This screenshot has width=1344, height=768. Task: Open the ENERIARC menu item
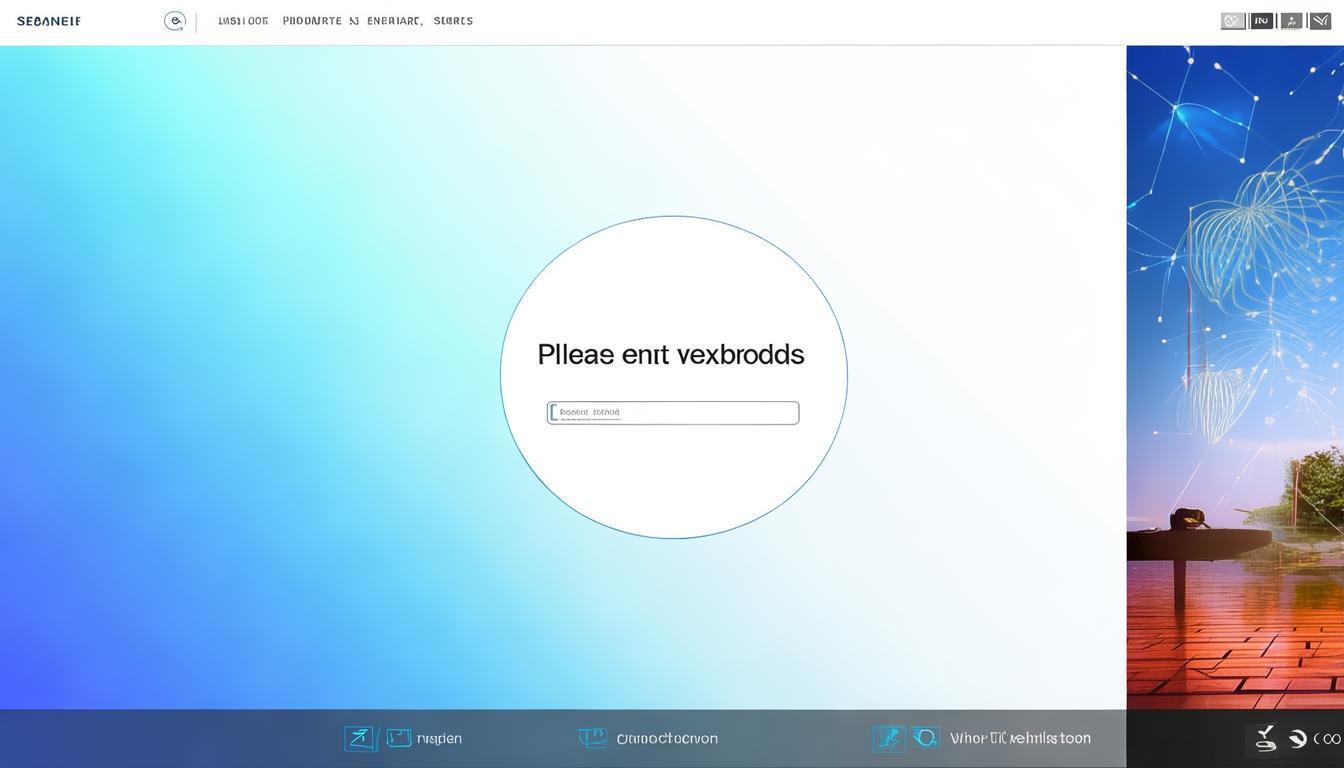pos(395,21)
